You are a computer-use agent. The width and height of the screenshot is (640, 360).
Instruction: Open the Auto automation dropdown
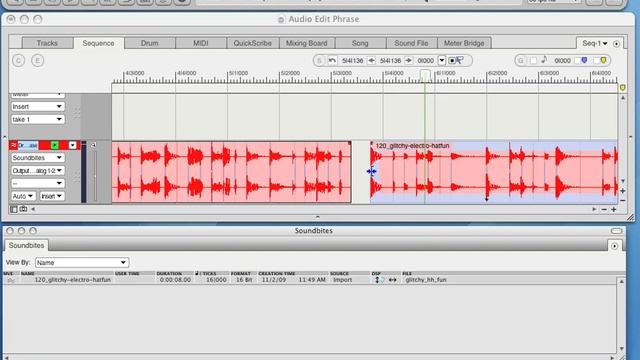point(23,196)
